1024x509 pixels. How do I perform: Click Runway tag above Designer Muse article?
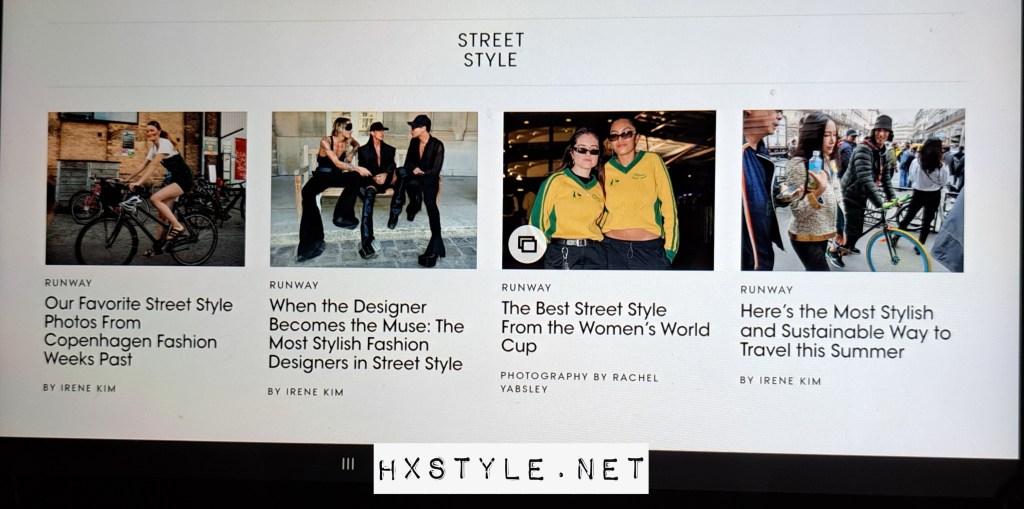coord(294,285)
